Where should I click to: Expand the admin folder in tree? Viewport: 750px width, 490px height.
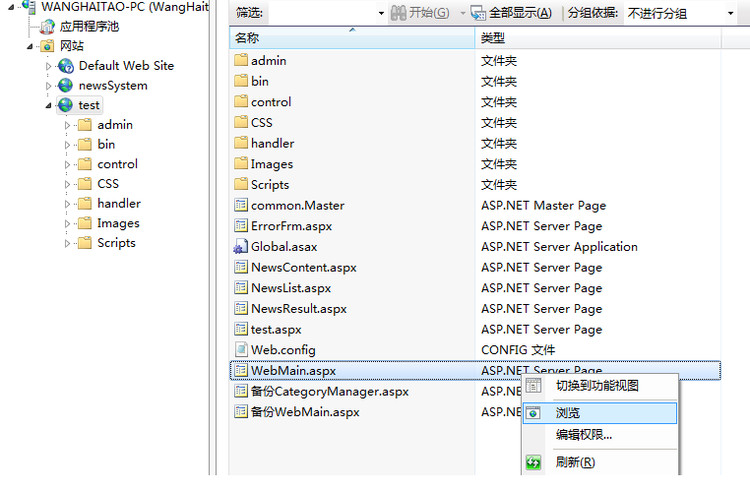pyautogui.click(x=67, y=125)
